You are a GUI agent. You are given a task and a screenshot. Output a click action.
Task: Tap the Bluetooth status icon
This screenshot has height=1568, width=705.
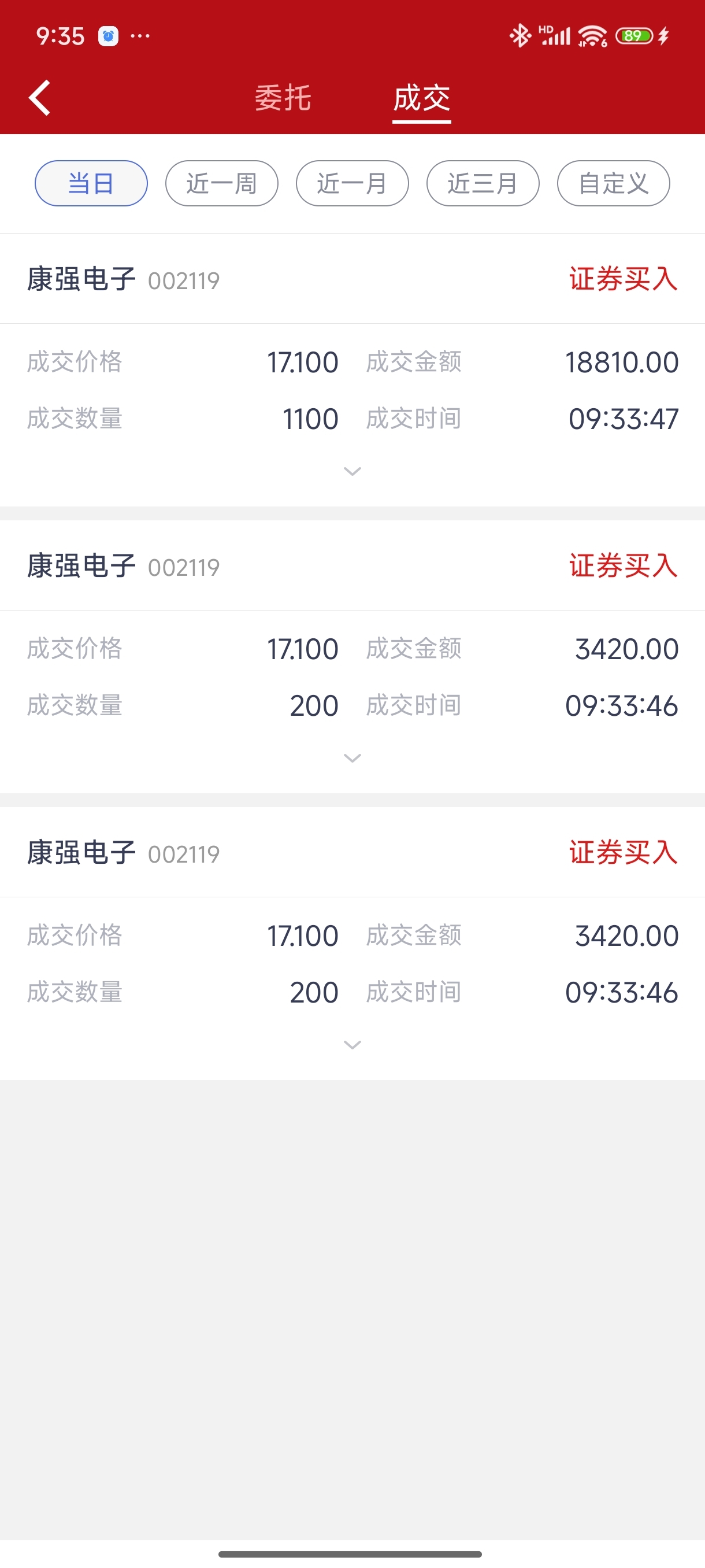(x=520, y=36)
